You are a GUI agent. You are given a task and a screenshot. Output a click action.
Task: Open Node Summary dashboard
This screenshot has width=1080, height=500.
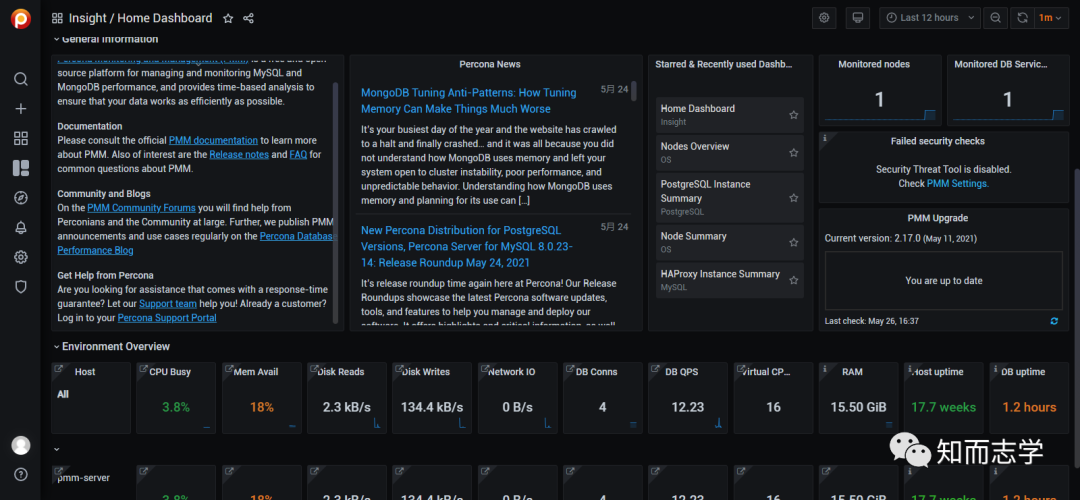point(694,236)
